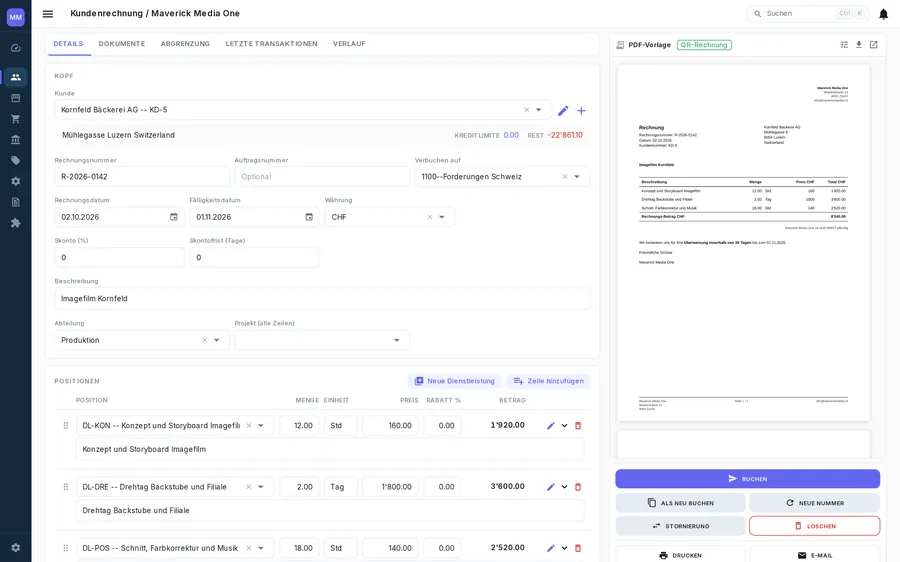Switch to Letzte Transaktionen tab
The height and width of the screenshot is (562, 900).
point(271,44)
